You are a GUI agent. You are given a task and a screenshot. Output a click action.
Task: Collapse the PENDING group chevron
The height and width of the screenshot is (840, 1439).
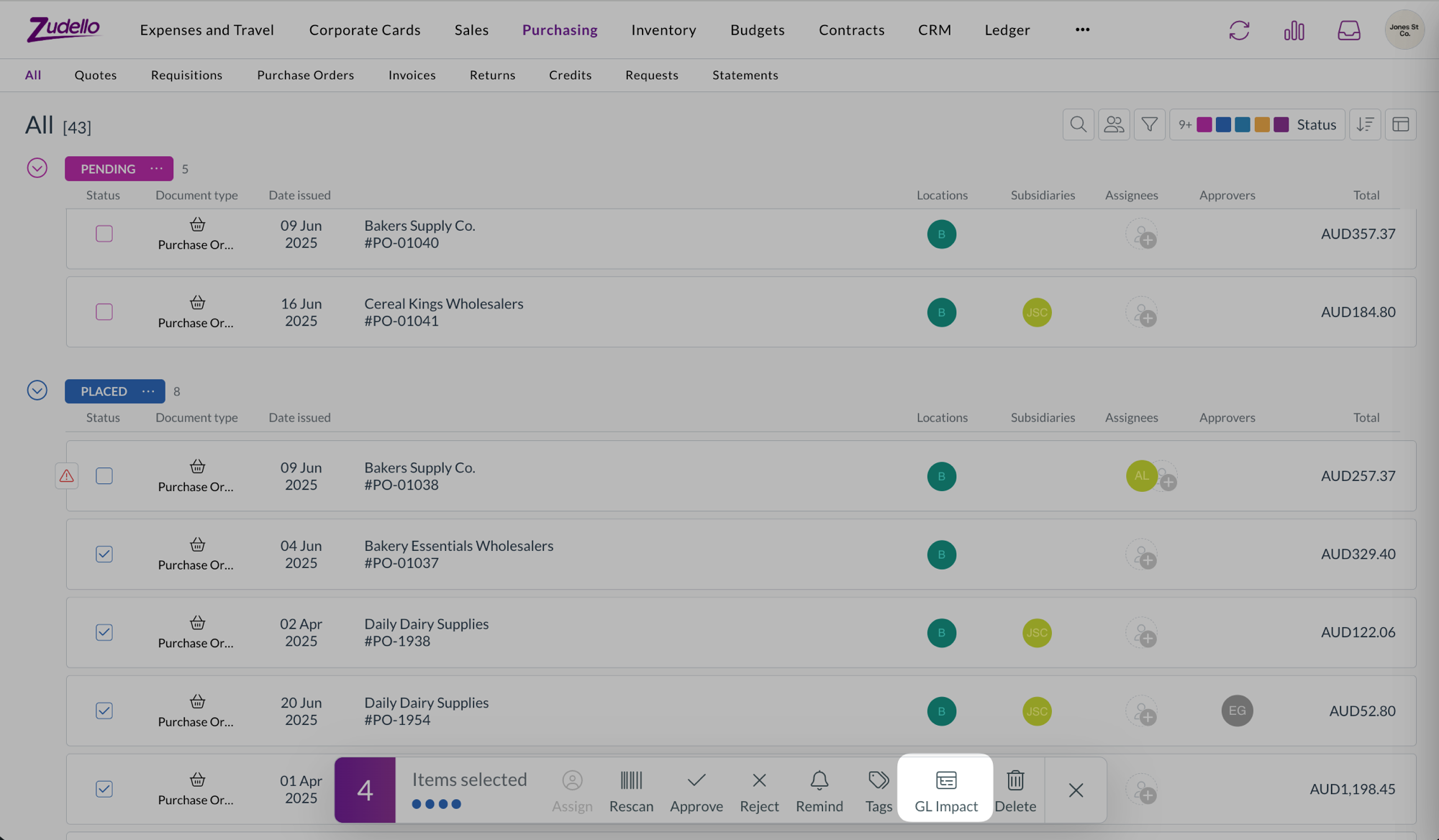(37, 168)
